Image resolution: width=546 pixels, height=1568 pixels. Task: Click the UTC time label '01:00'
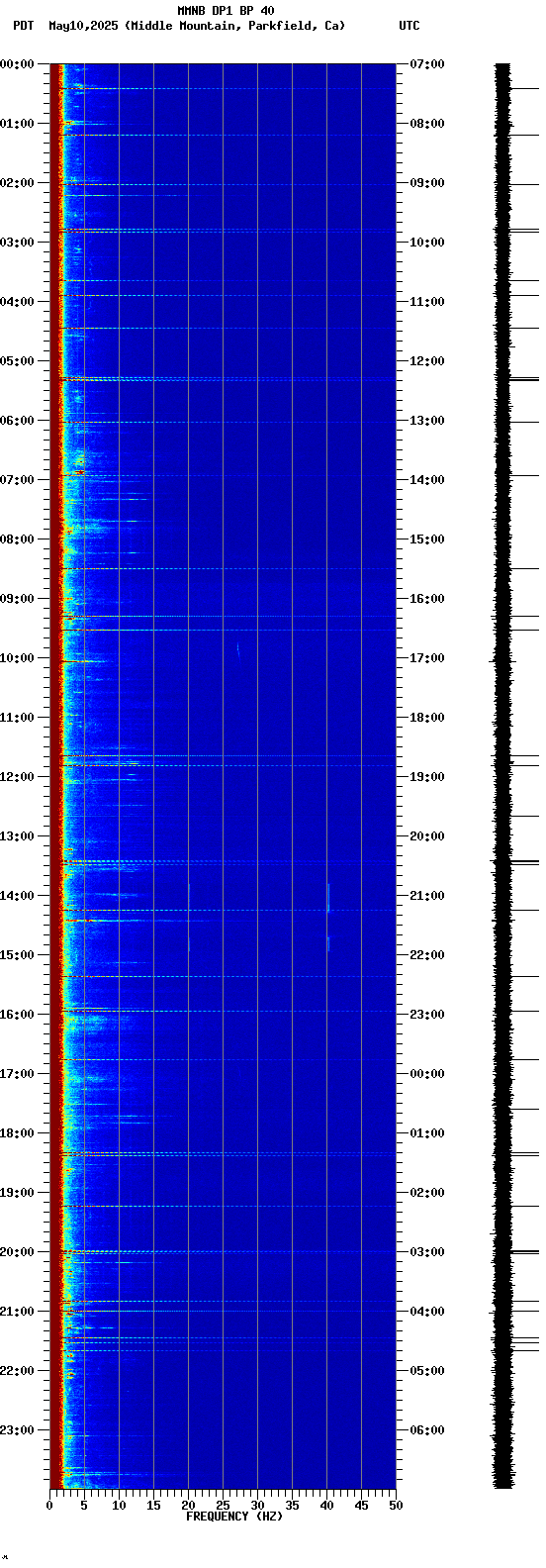[427, 1133]
